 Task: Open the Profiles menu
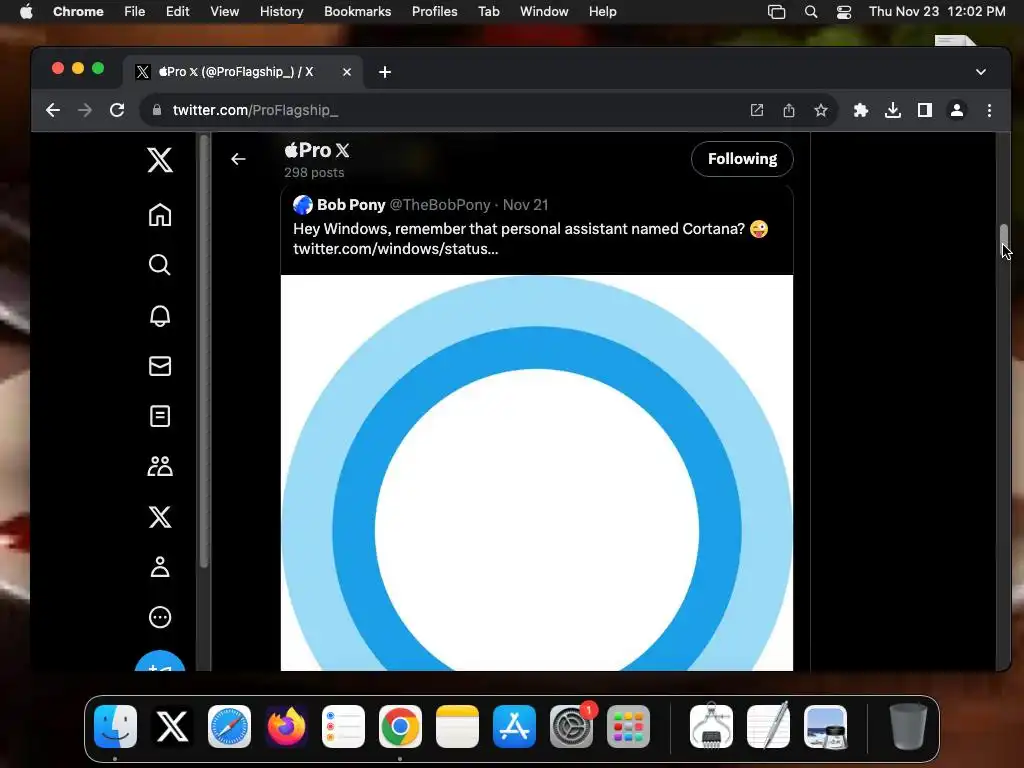pyautogui.click(x=434, y=11)
